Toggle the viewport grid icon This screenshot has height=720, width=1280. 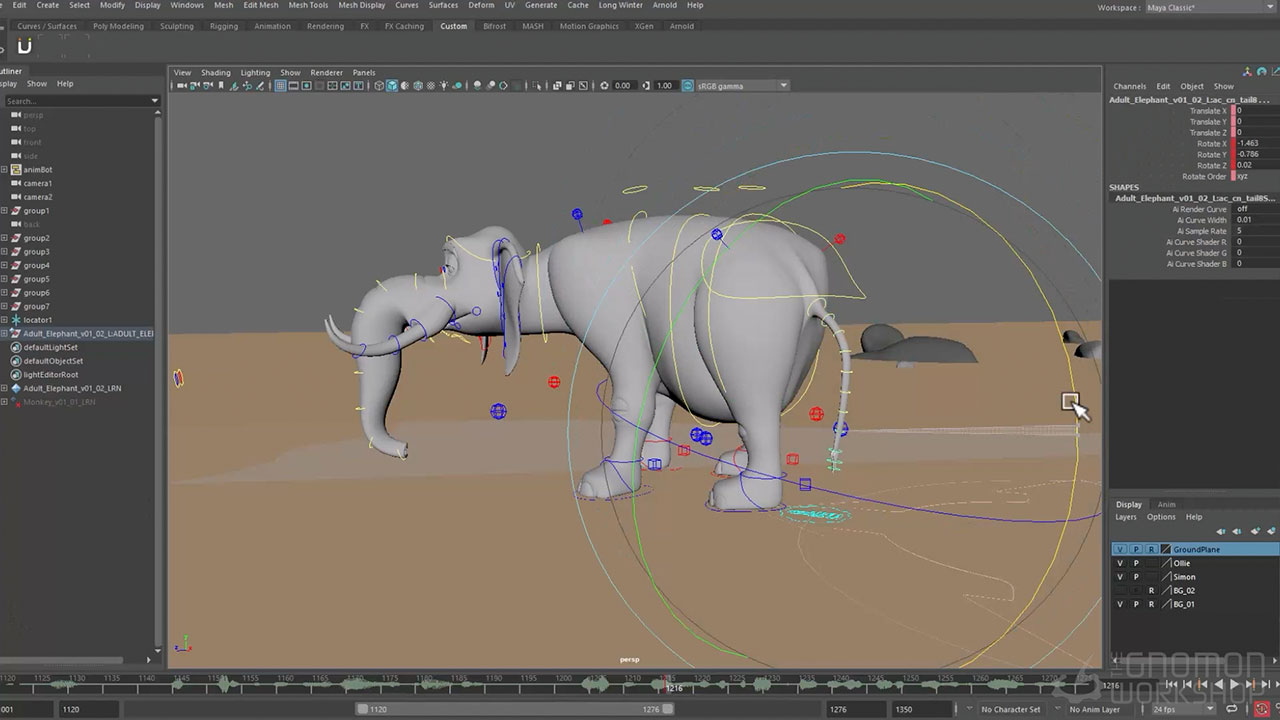[x=280, y=86]
